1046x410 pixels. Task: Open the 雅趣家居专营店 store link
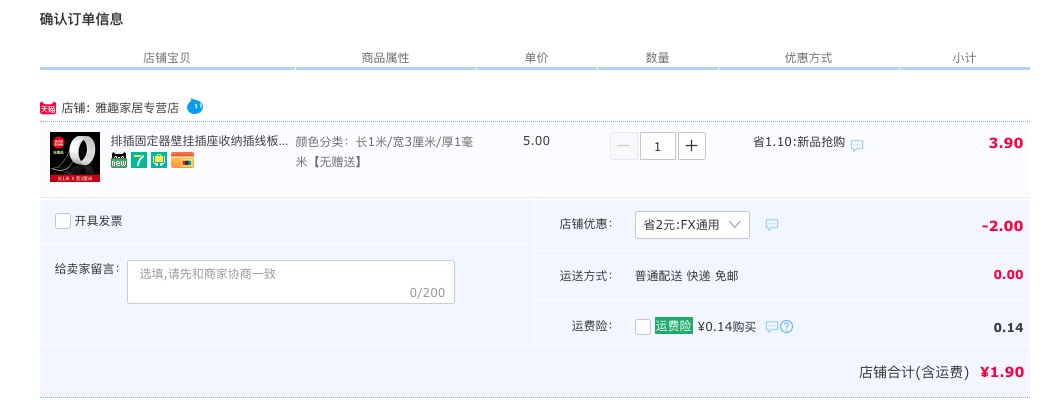point(137,108)
